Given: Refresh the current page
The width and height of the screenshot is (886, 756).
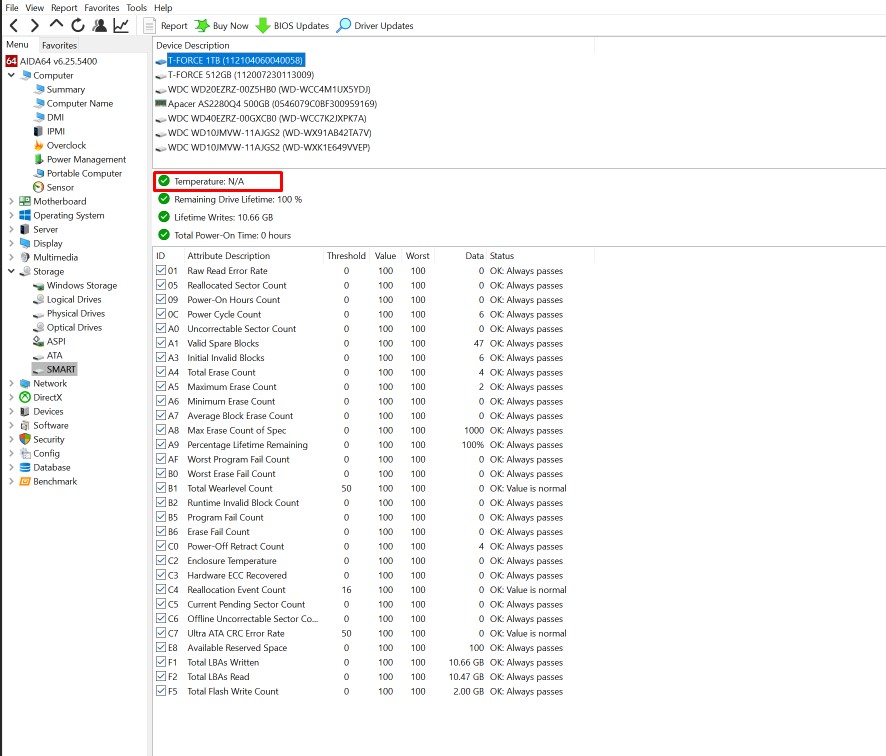Looking at the screenshot, I should coord(78,25).
